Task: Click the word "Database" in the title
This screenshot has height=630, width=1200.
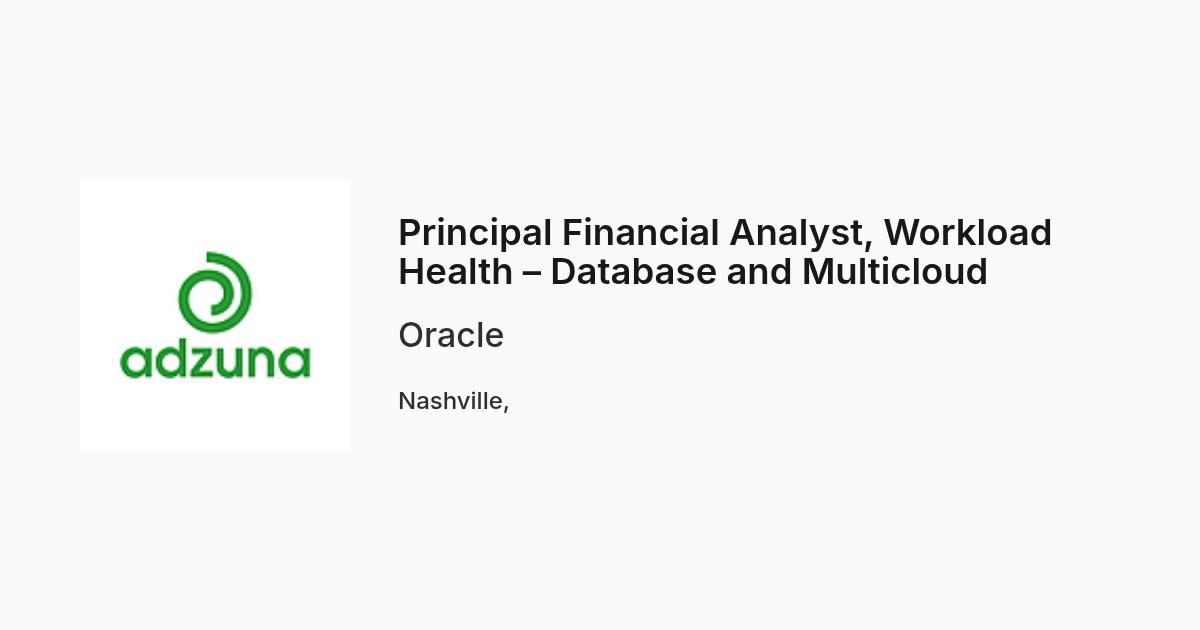Action: pos(633,272)
